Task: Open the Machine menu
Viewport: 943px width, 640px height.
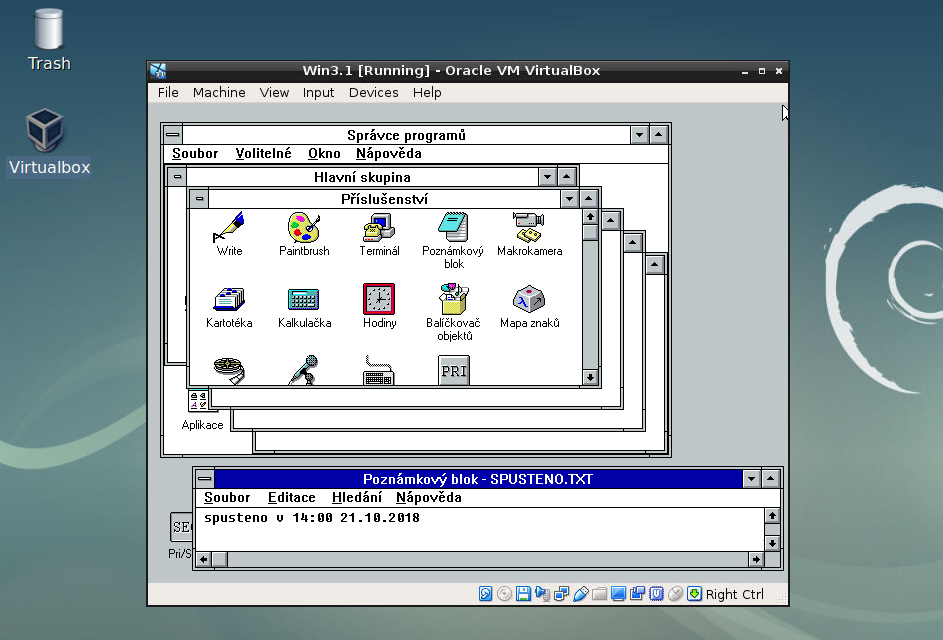Action: coord(219,93)
